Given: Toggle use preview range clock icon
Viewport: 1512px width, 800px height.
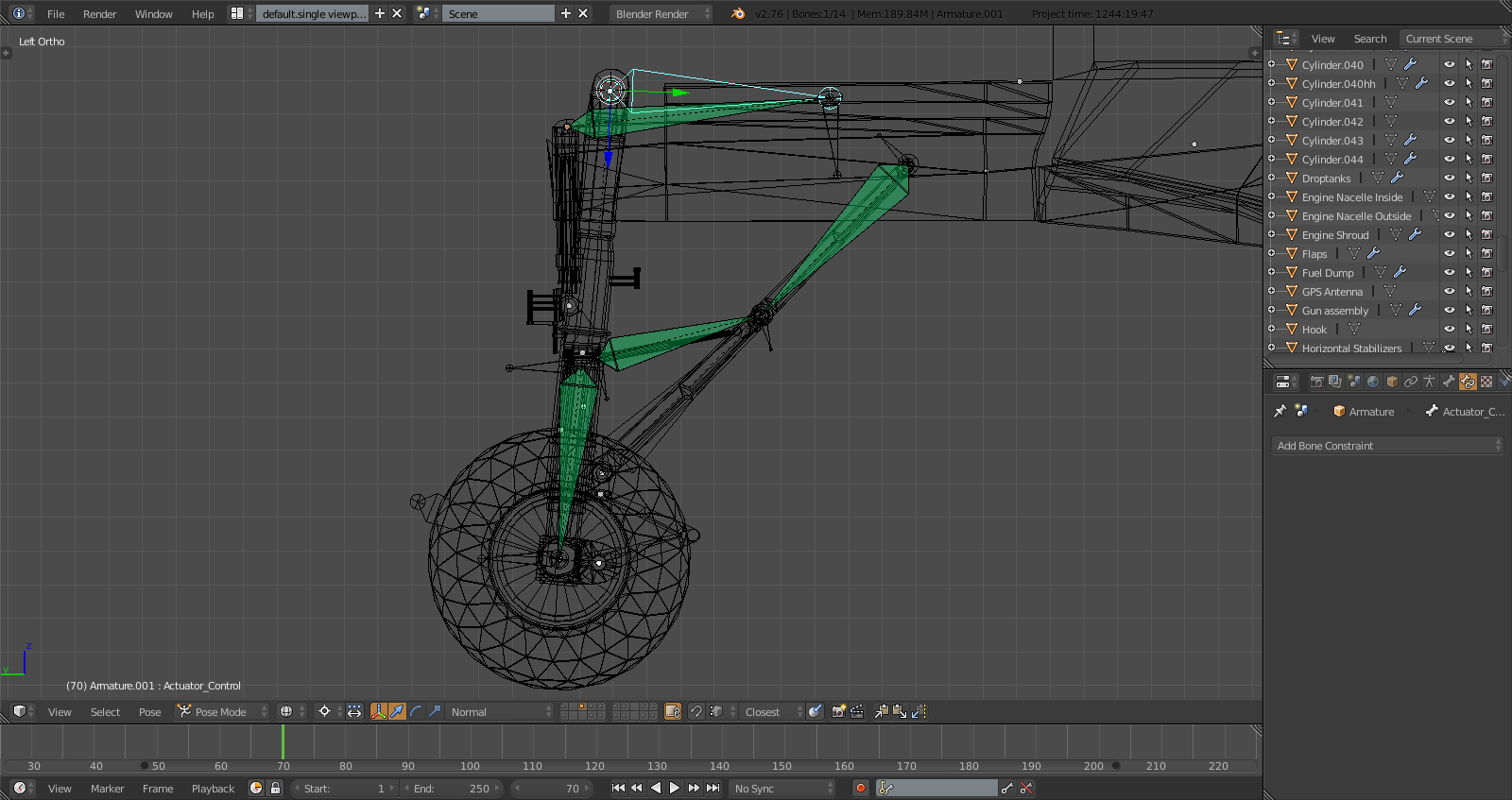Looking at the screenshot, I should pyautogui.click(x=256, y=788).
